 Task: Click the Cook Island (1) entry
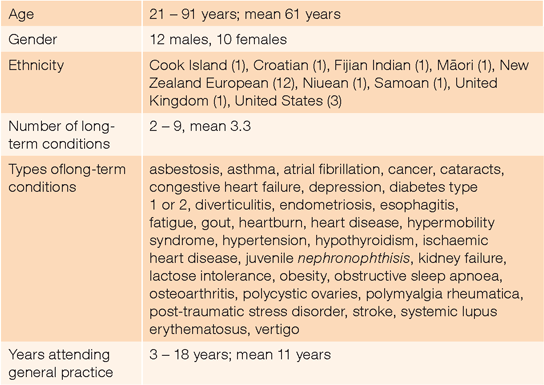(x=197, y=65)
